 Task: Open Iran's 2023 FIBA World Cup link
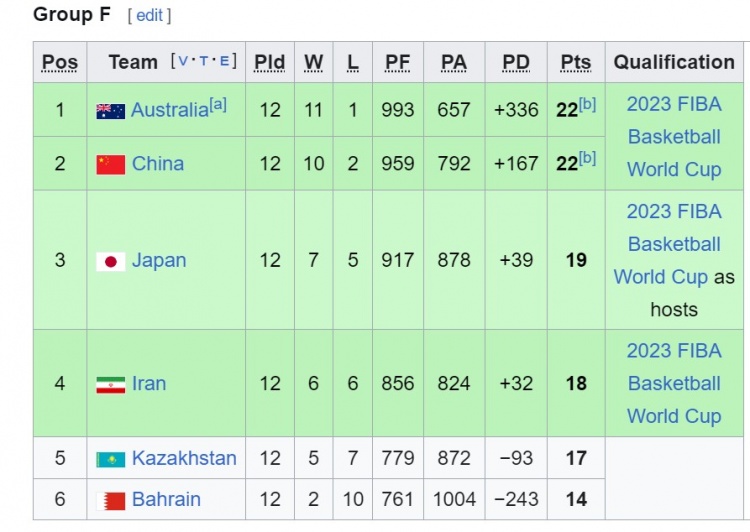(x=673, y=383)
